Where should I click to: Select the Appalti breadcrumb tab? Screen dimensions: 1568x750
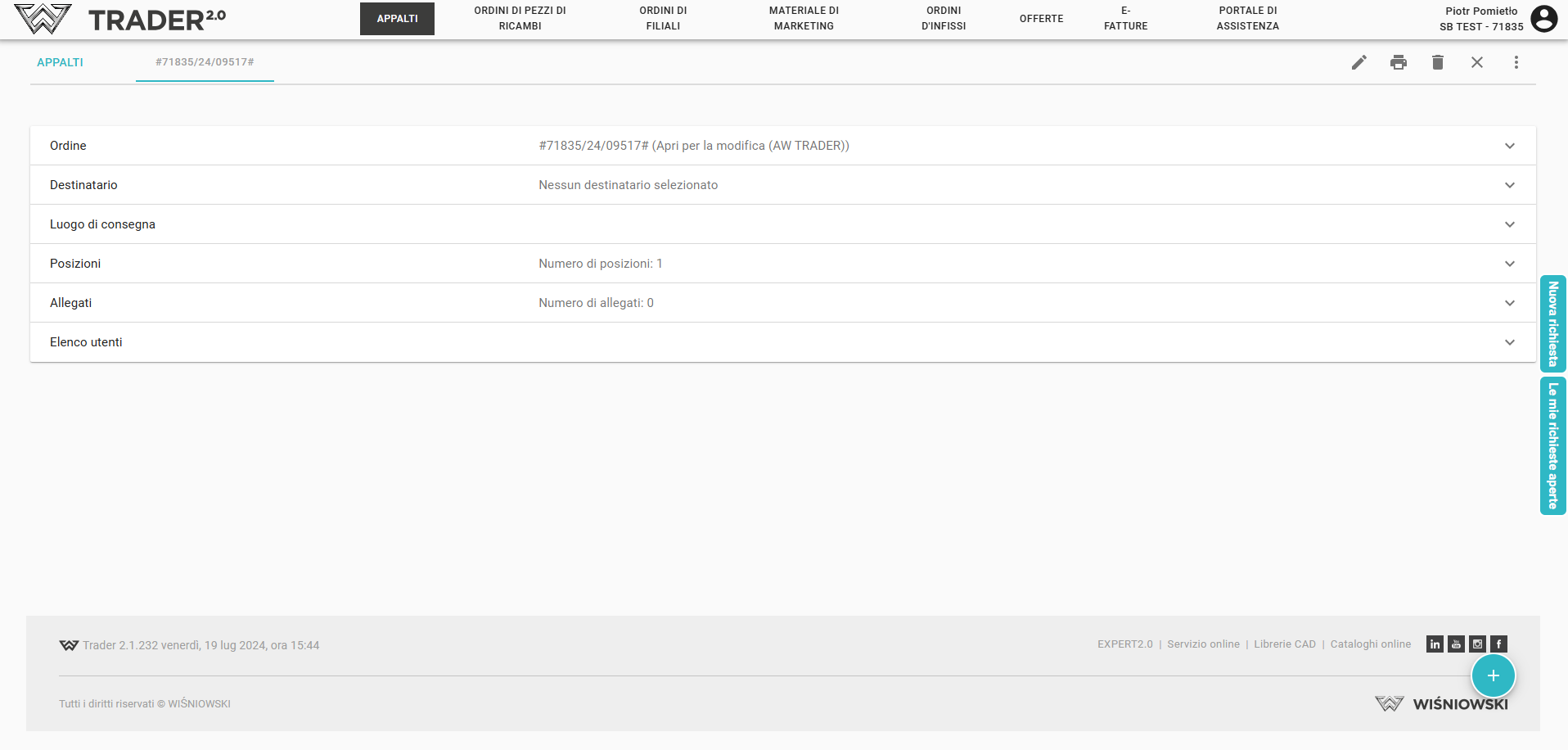(61, 62)
